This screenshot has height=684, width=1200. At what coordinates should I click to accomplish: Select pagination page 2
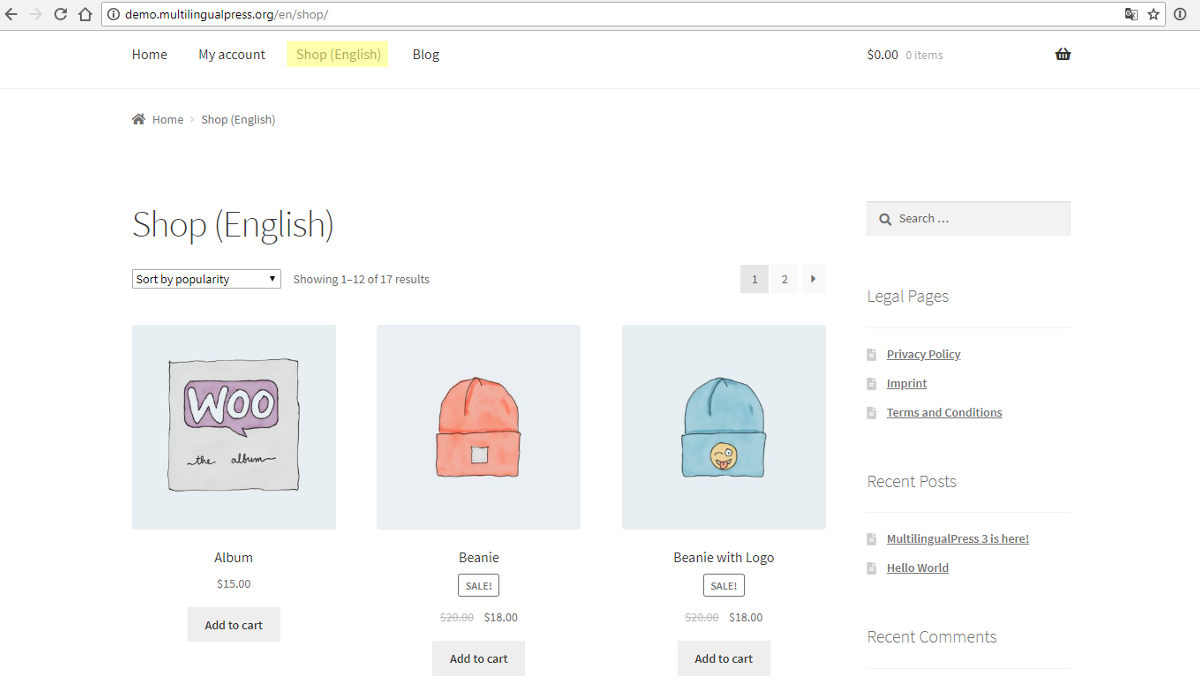[784, 279]
